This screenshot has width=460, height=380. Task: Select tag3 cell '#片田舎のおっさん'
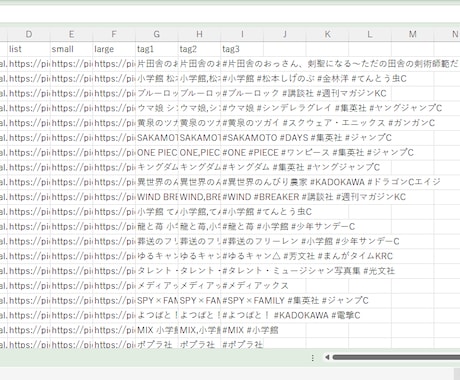242,64
